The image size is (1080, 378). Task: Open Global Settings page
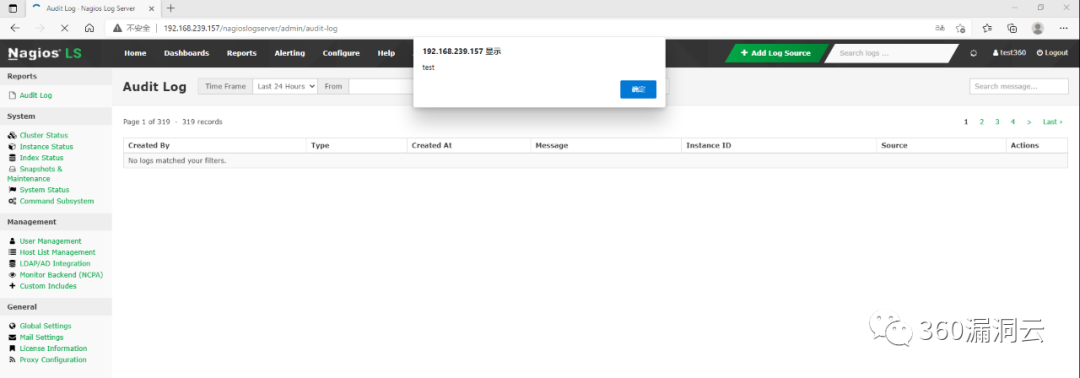click(45, 326)
